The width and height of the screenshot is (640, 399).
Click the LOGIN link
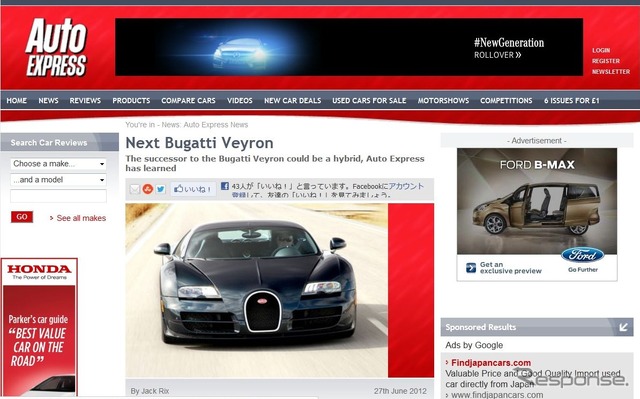click(601, 50)
